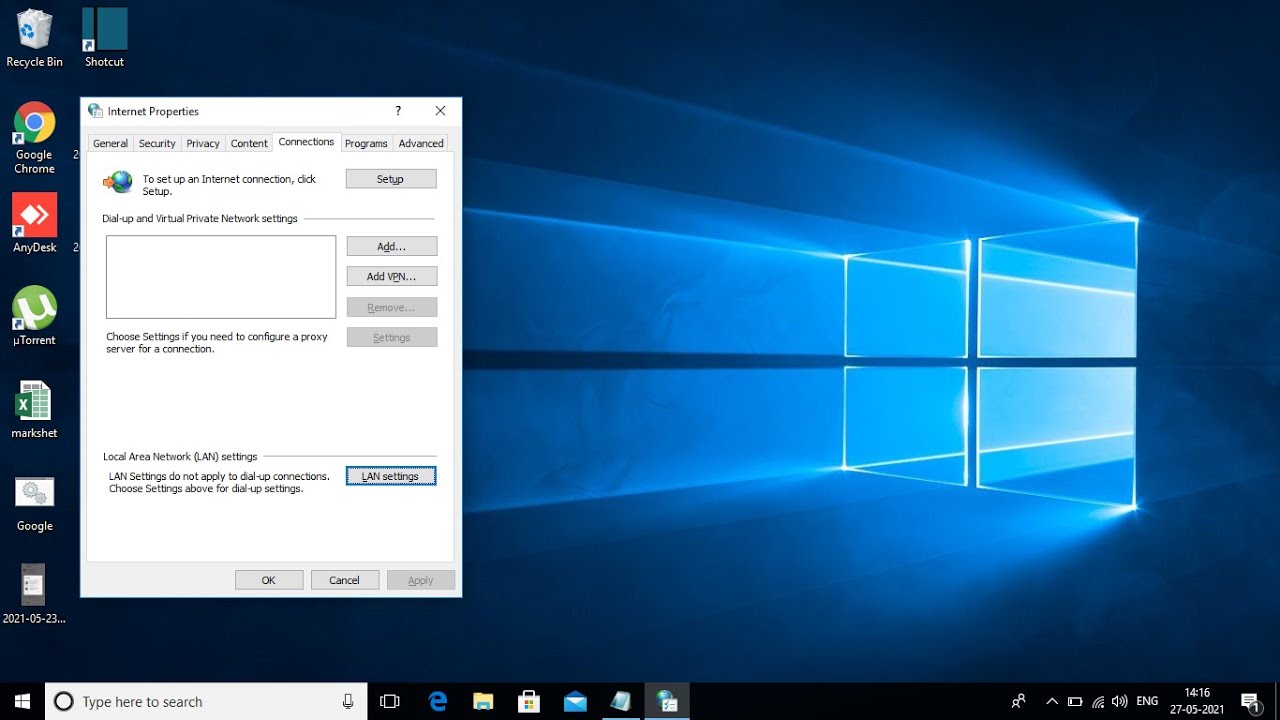Viewport: 1280px width, 720px height.
Task: Click the Add... button
Action: click(x=392, y=246)
